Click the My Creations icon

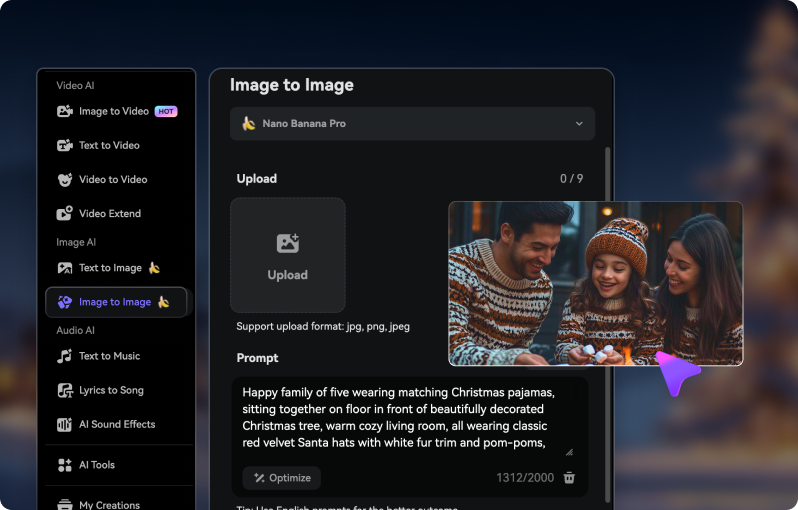coord(65,504)
